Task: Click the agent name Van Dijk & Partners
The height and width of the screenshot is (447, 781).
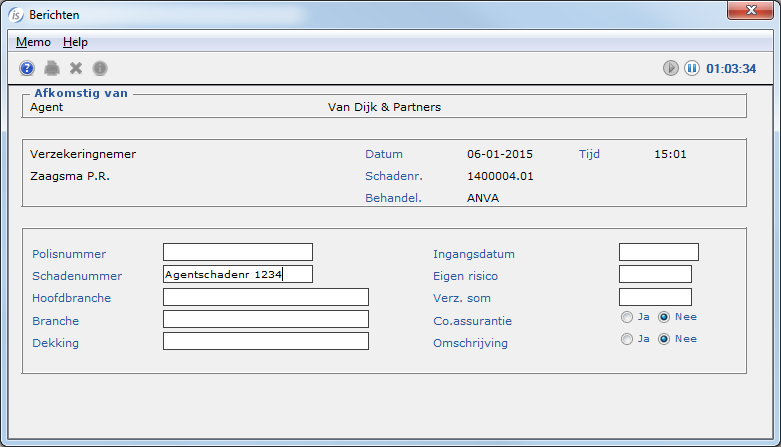Action: tap(384, 107)
